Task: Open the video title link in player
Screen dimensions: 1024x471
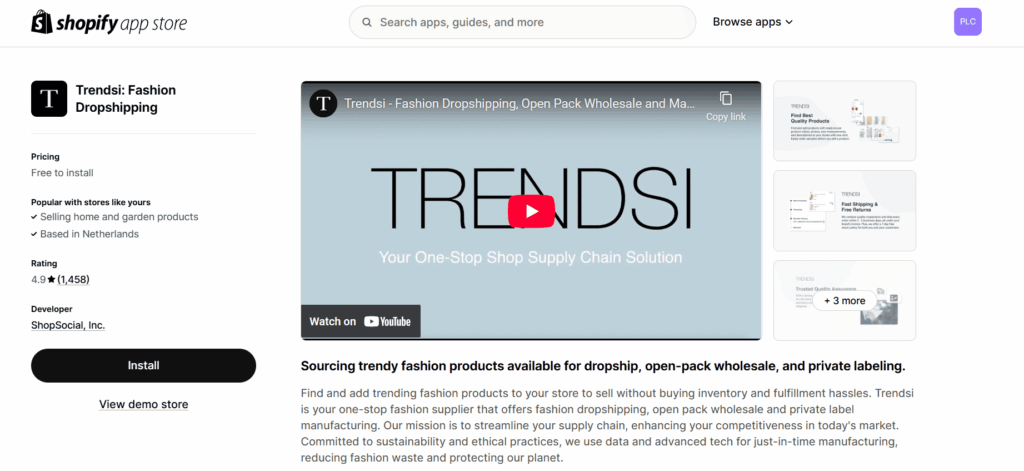Action: [x=519, y=103]
